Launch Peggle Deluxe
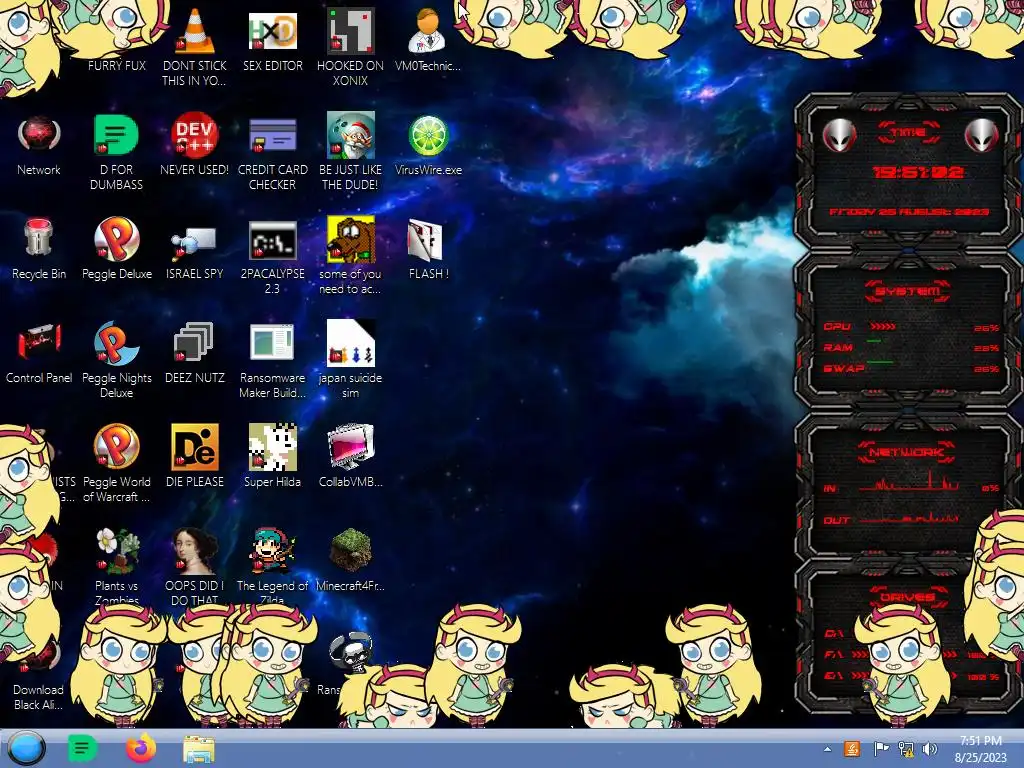This screenshot has width=1024, height=768. pos(117,248)
